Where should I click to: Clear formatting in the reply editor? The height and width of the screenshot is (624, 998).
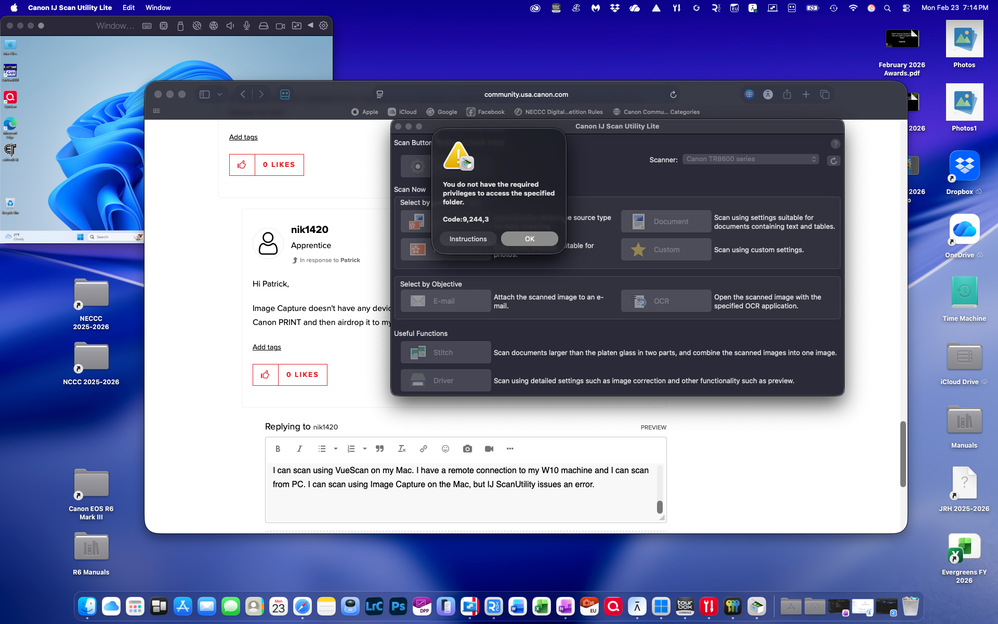coord(402,449)
